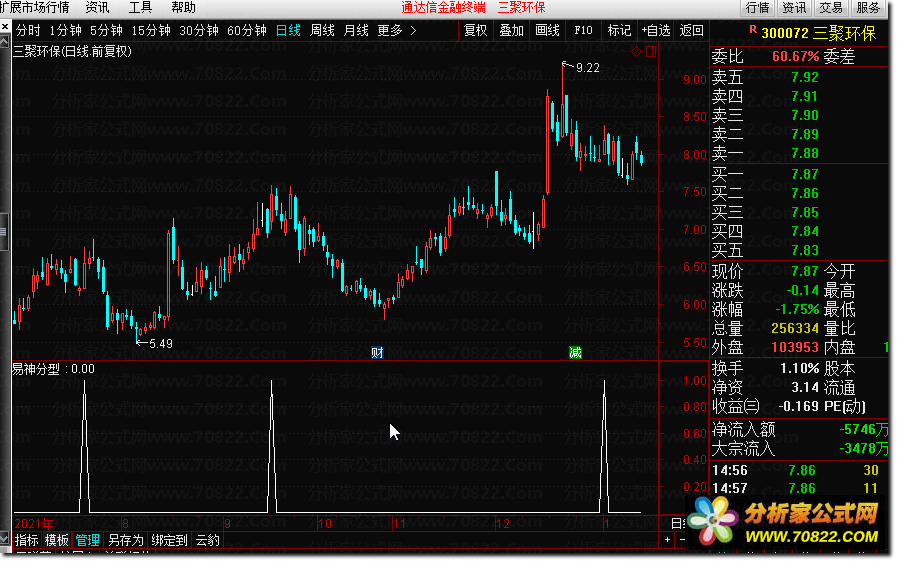
Task: Click the plus zoom icon at bottom right
Action: (668, 539)
